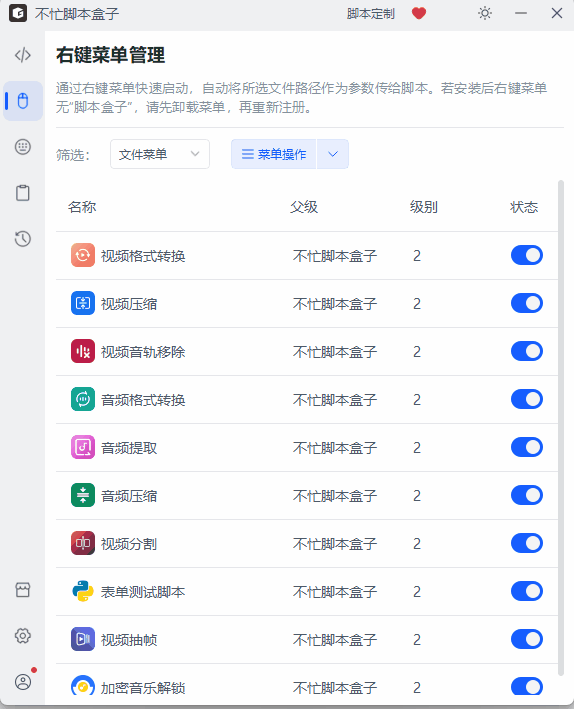Viewport: 574px width, 709px height.
Task: Click the red heart icon
Action: [x=419, y=14]
